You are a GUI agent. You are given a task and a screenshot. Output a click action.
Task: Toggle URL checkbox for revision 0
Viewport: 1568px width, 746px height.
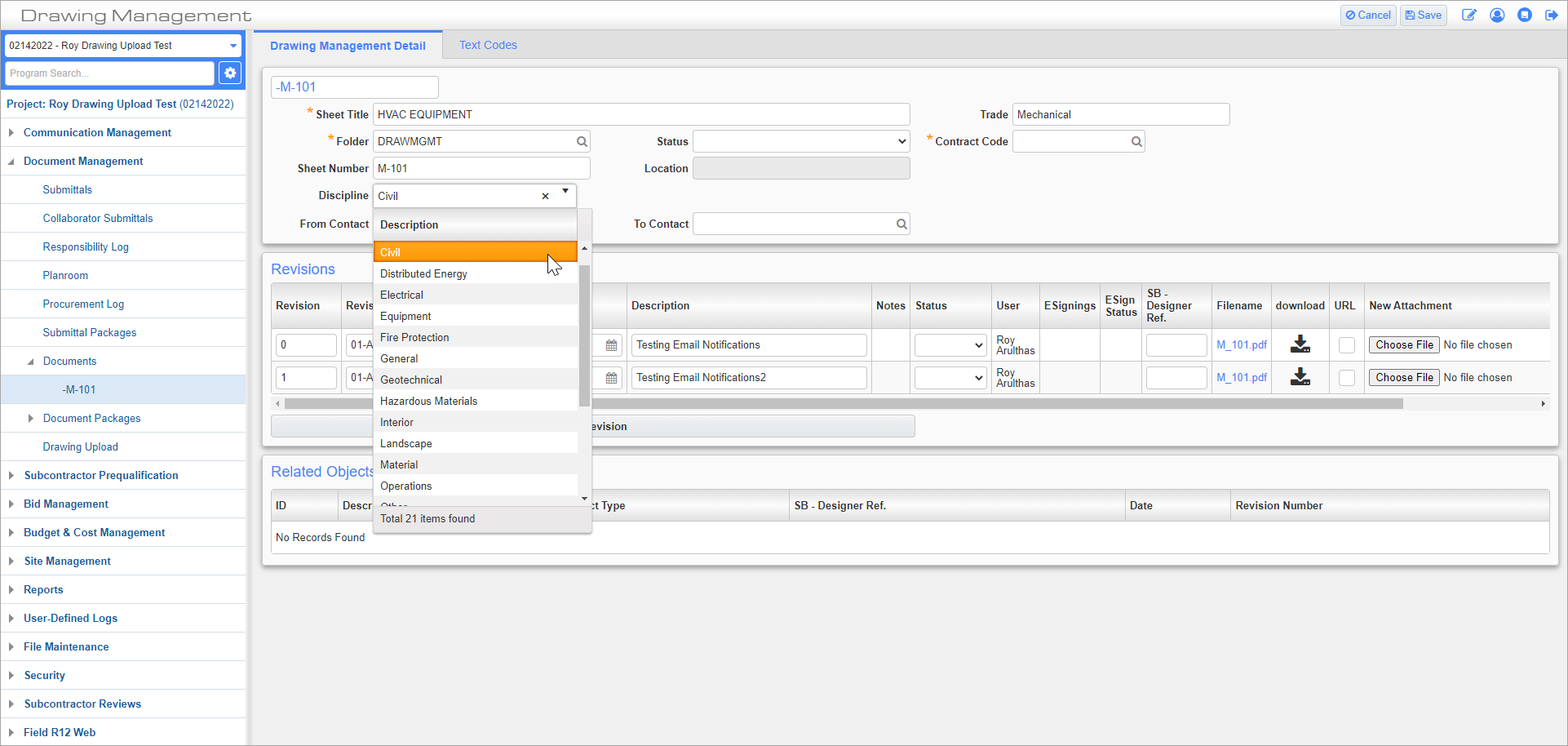[1347, 345]
